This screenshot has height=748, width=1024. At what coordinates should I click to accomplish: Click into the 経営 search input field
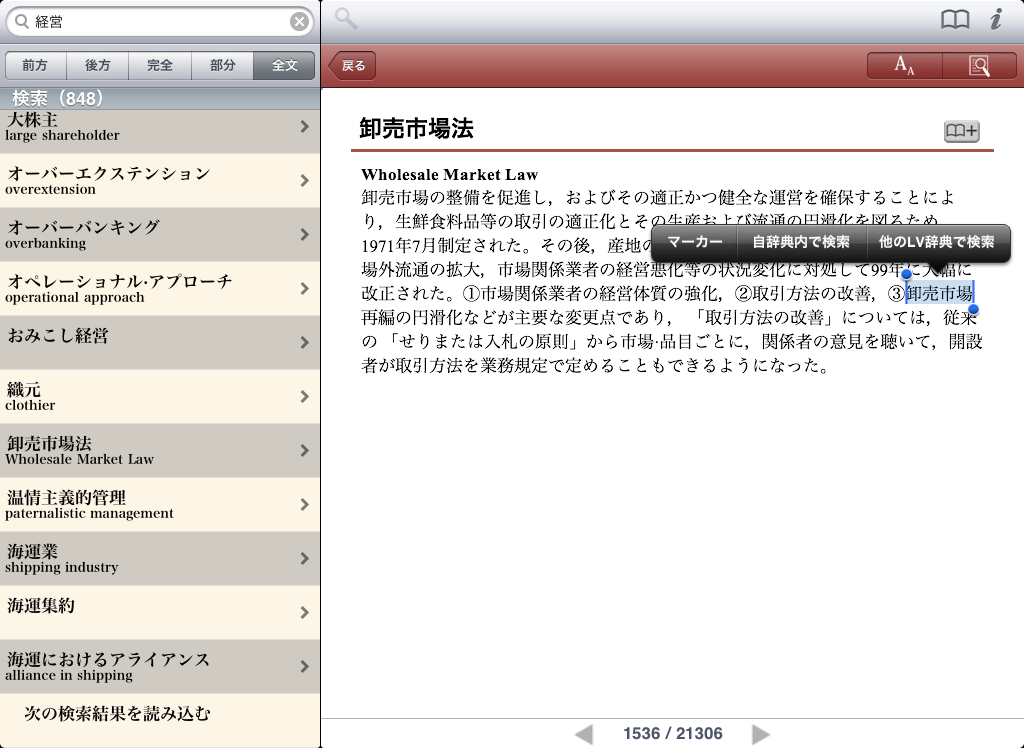click(x=160, y=21)
